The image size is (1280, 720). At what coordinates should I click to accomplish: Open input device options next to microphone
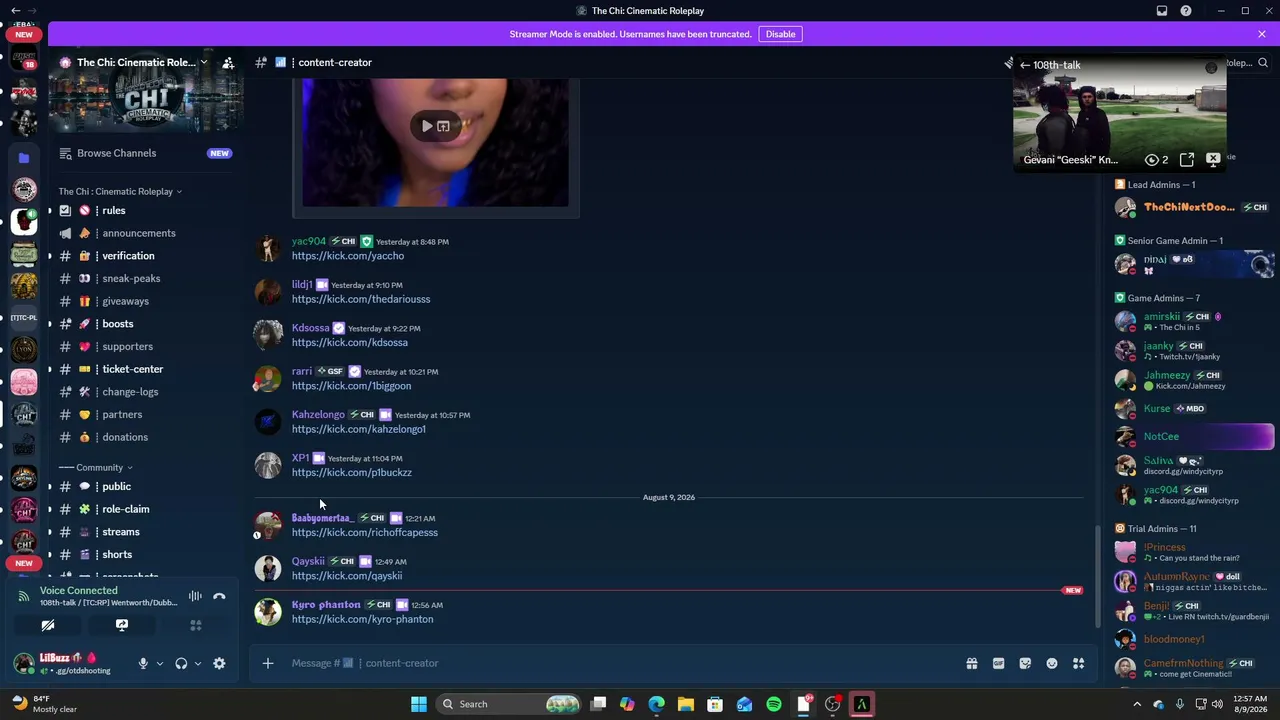tap(159, 663)
